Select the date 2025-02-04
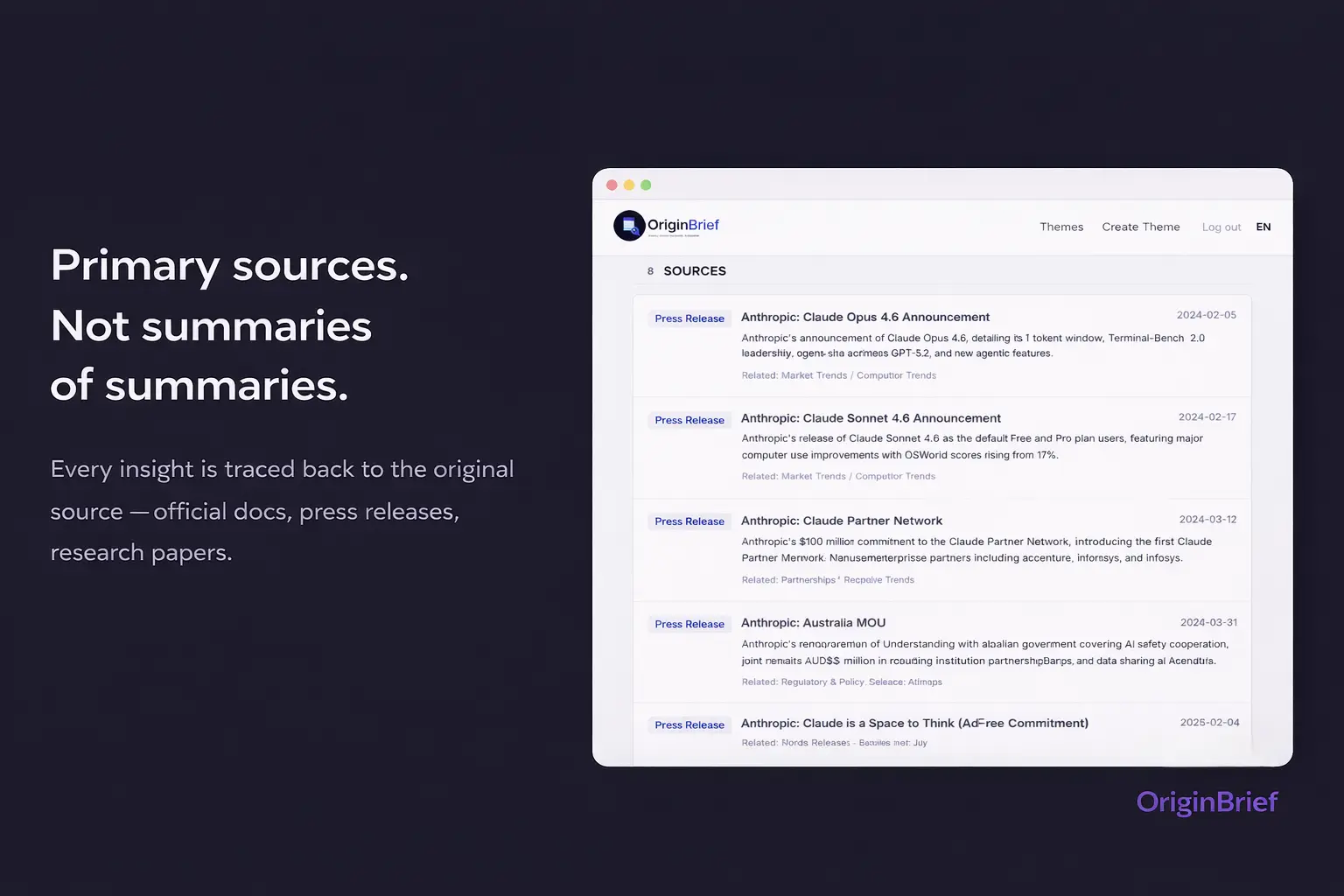This screenshot has width=1344, height=896. (1209, 723)
